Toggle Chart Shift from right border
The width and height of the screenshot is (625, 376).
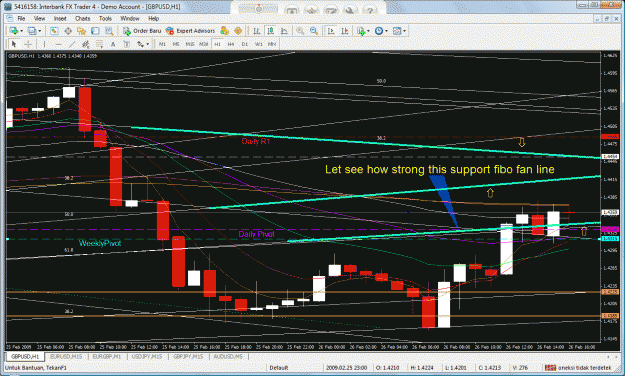[x=345, y=31]
